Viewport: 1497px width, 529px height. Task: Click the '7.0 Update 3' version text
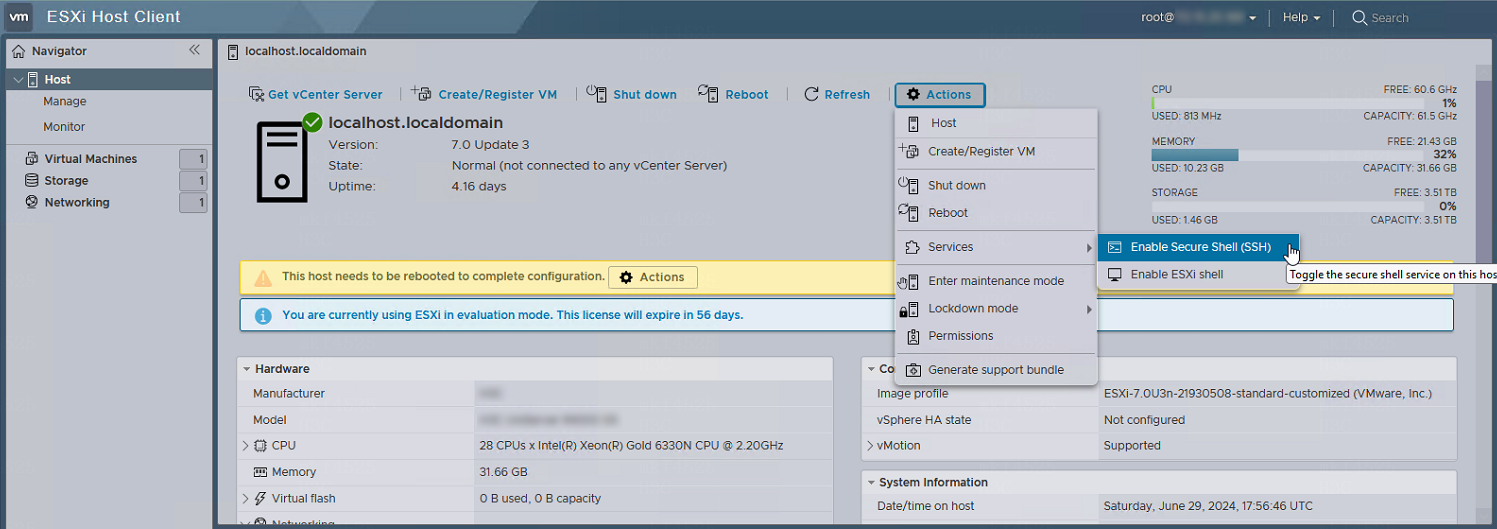[x=490, y=144]
